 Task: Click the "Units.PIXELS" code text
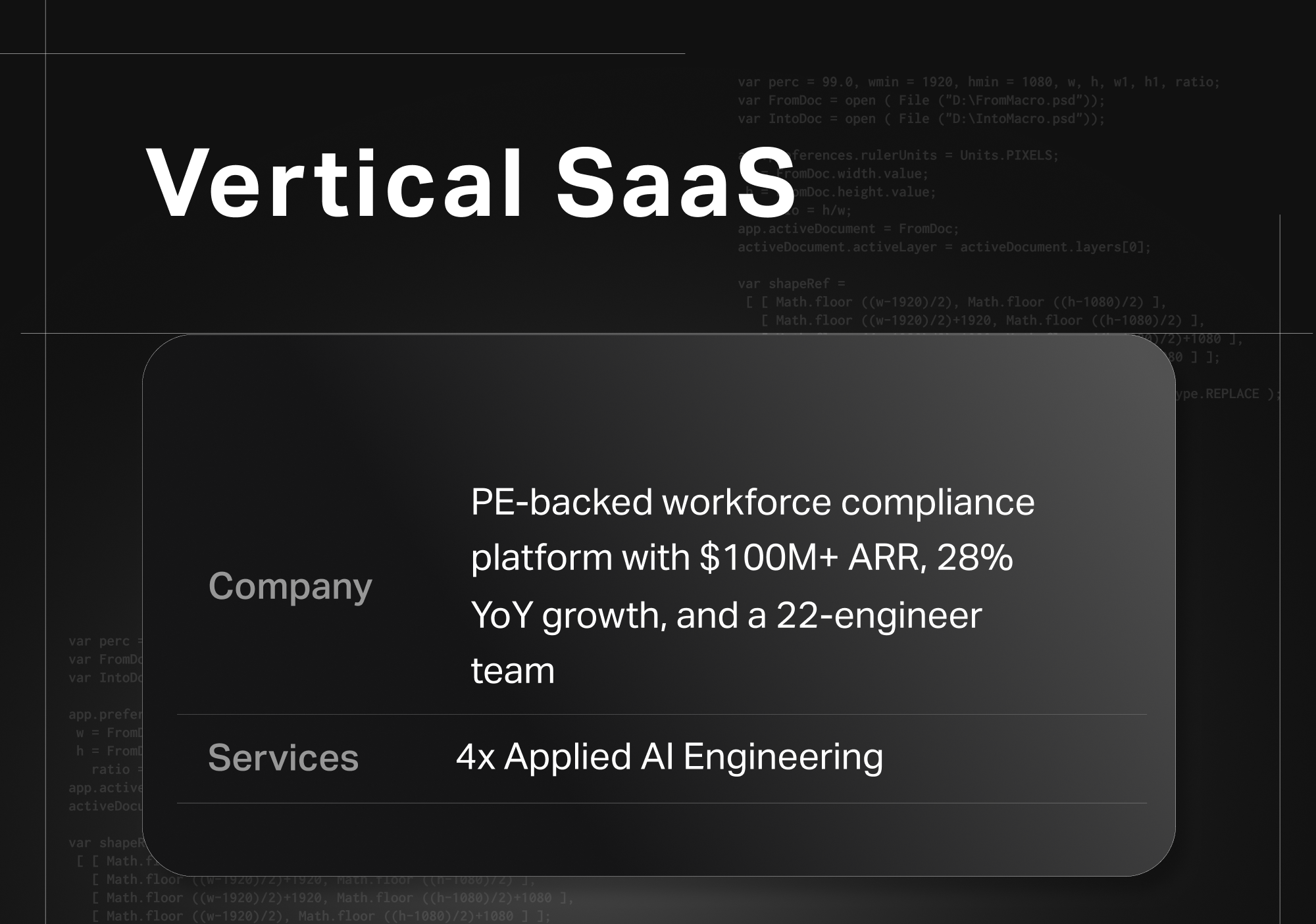click(x=1008, y=156)
